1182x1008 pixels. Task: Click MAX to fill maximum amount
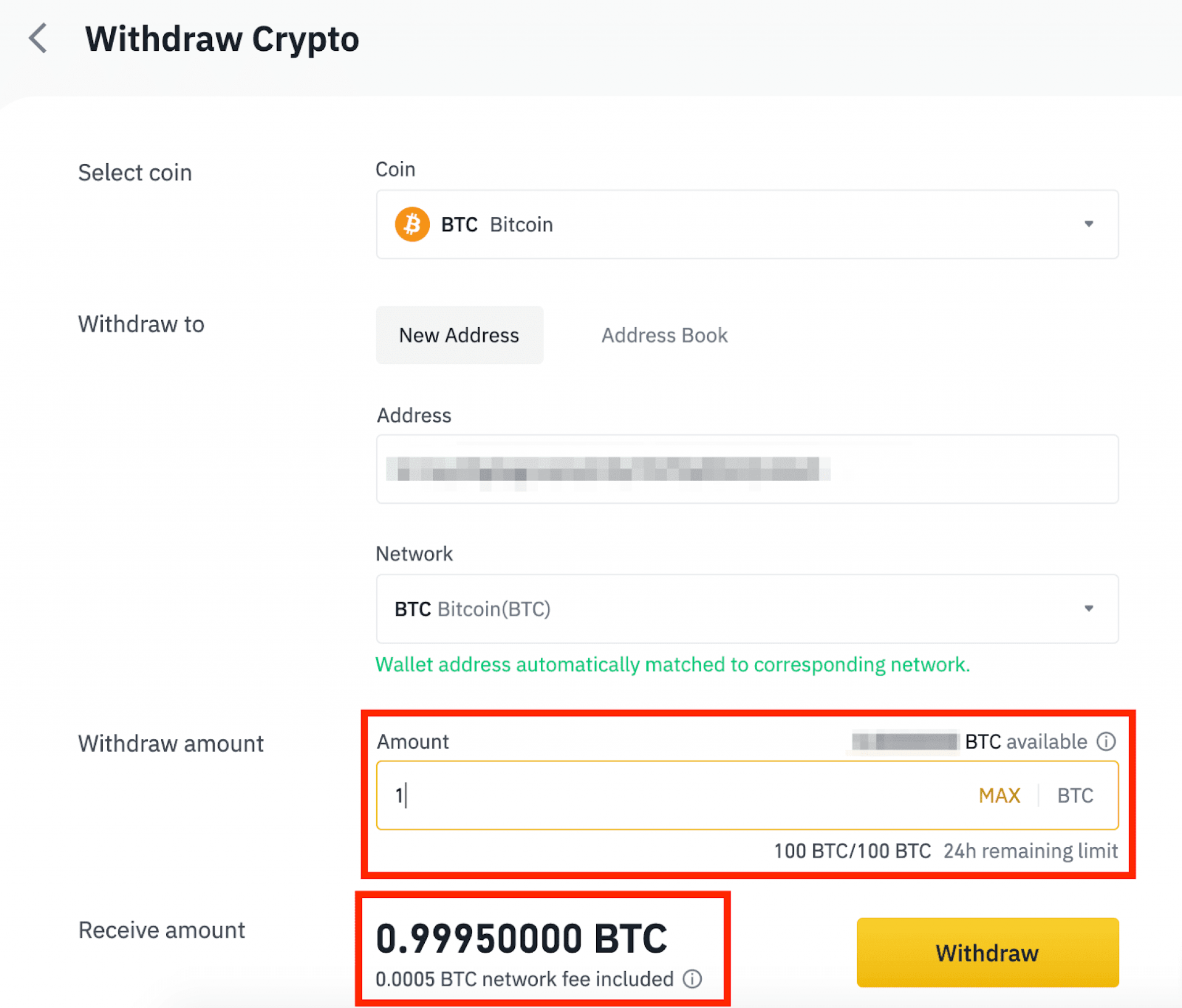coord(1000,795)
